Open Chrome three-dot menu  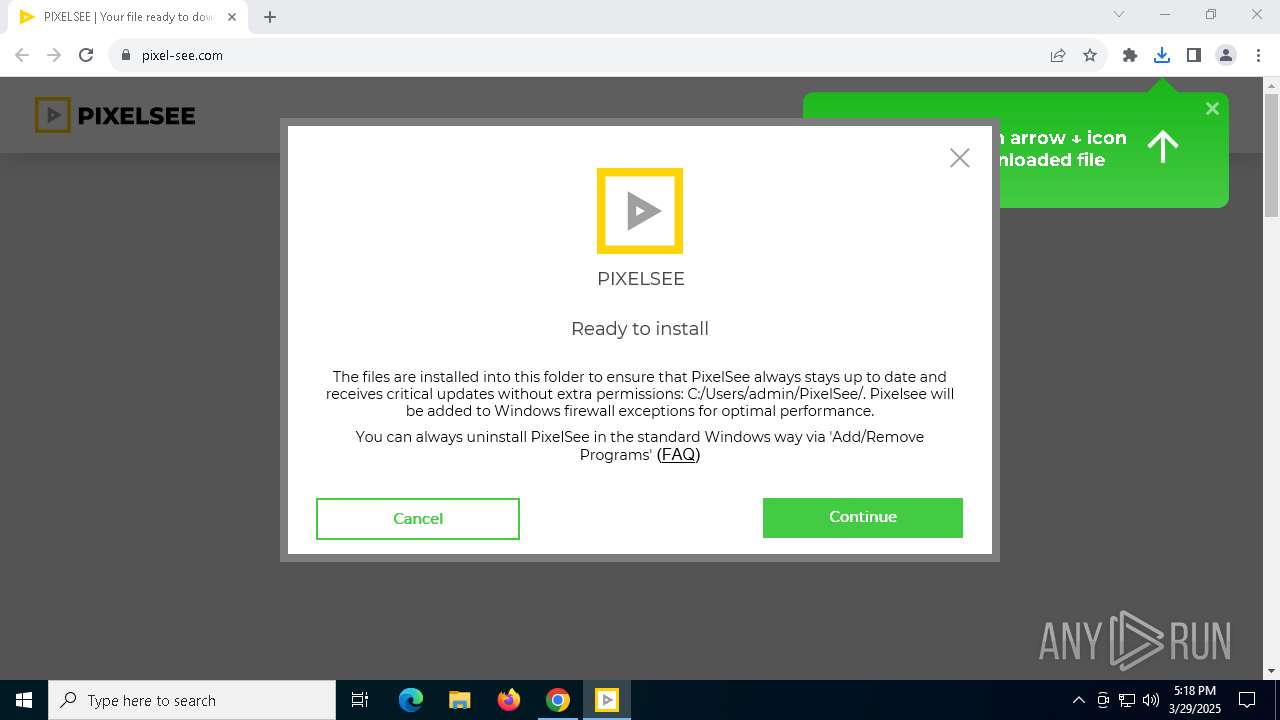(1257, 55)
